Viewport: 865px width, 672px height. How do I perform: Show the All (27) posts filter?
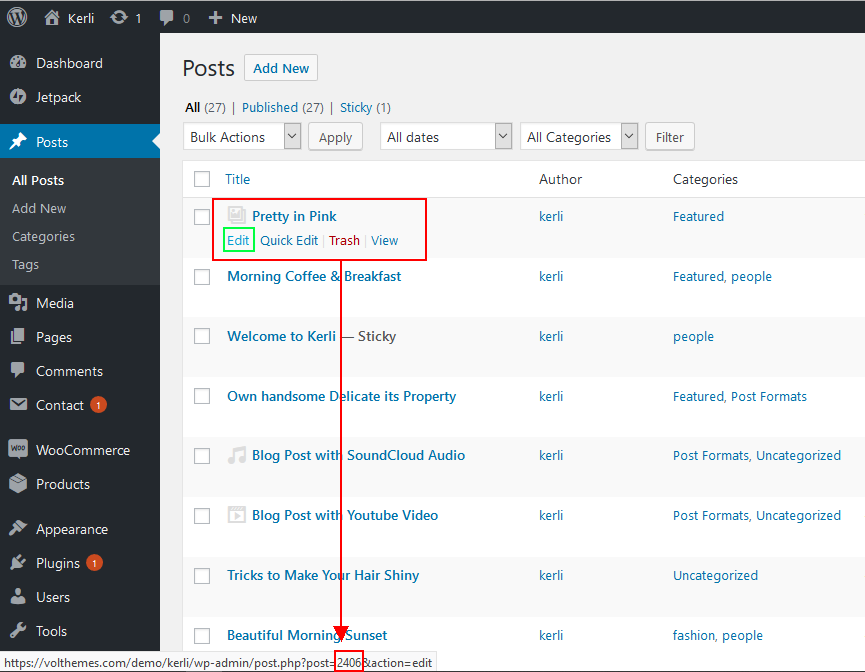tap(205, 107)
